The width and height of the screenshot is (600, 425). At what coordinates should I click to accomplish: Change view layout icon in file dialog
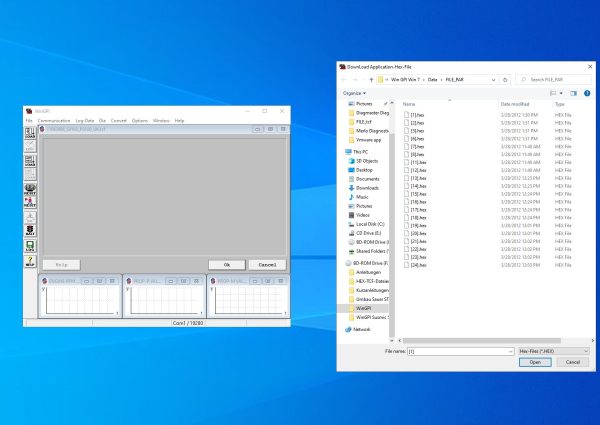553,93
